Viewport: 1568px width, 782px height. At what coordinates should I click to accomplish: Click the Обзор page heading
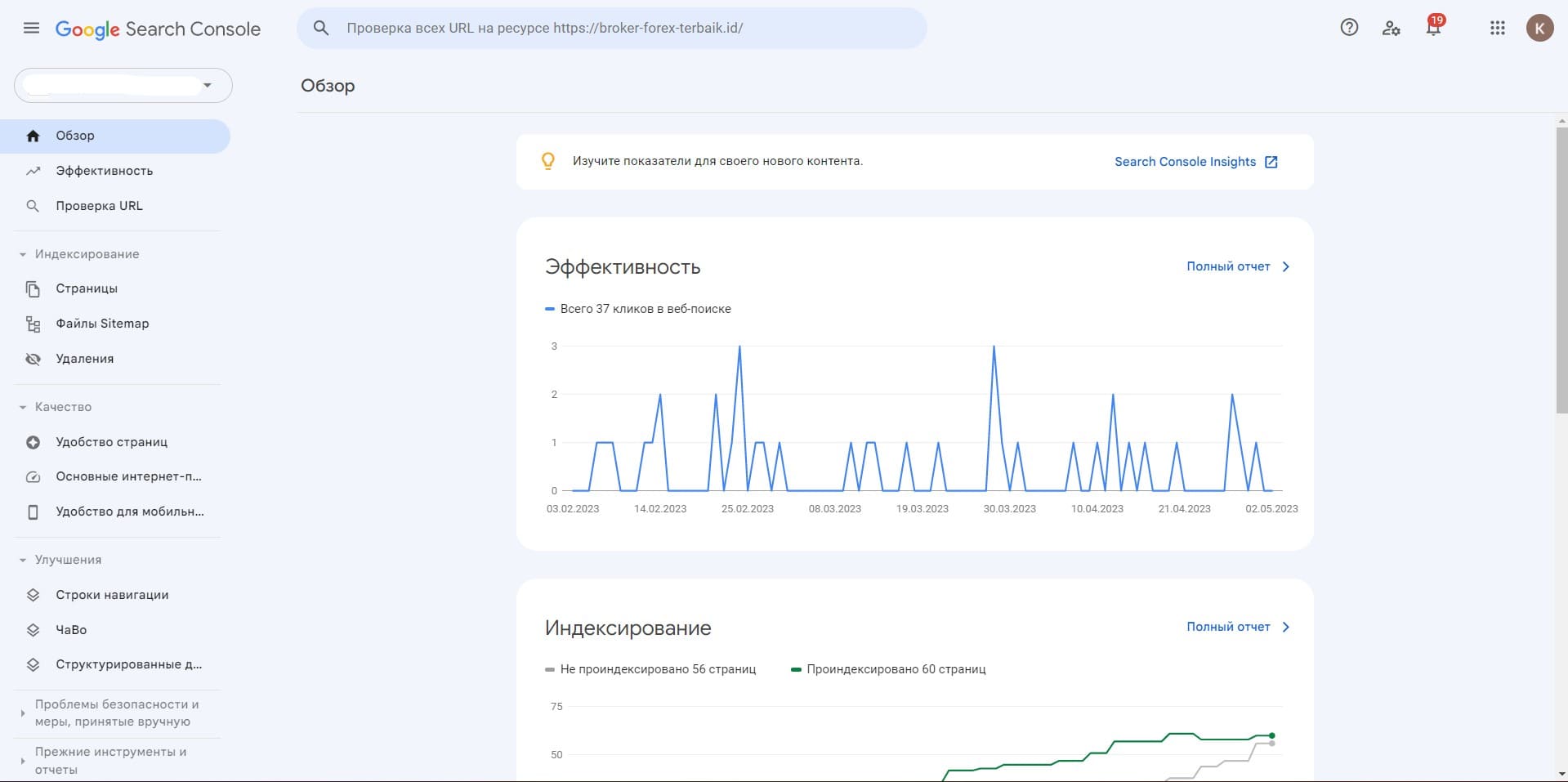click(328, 86)
